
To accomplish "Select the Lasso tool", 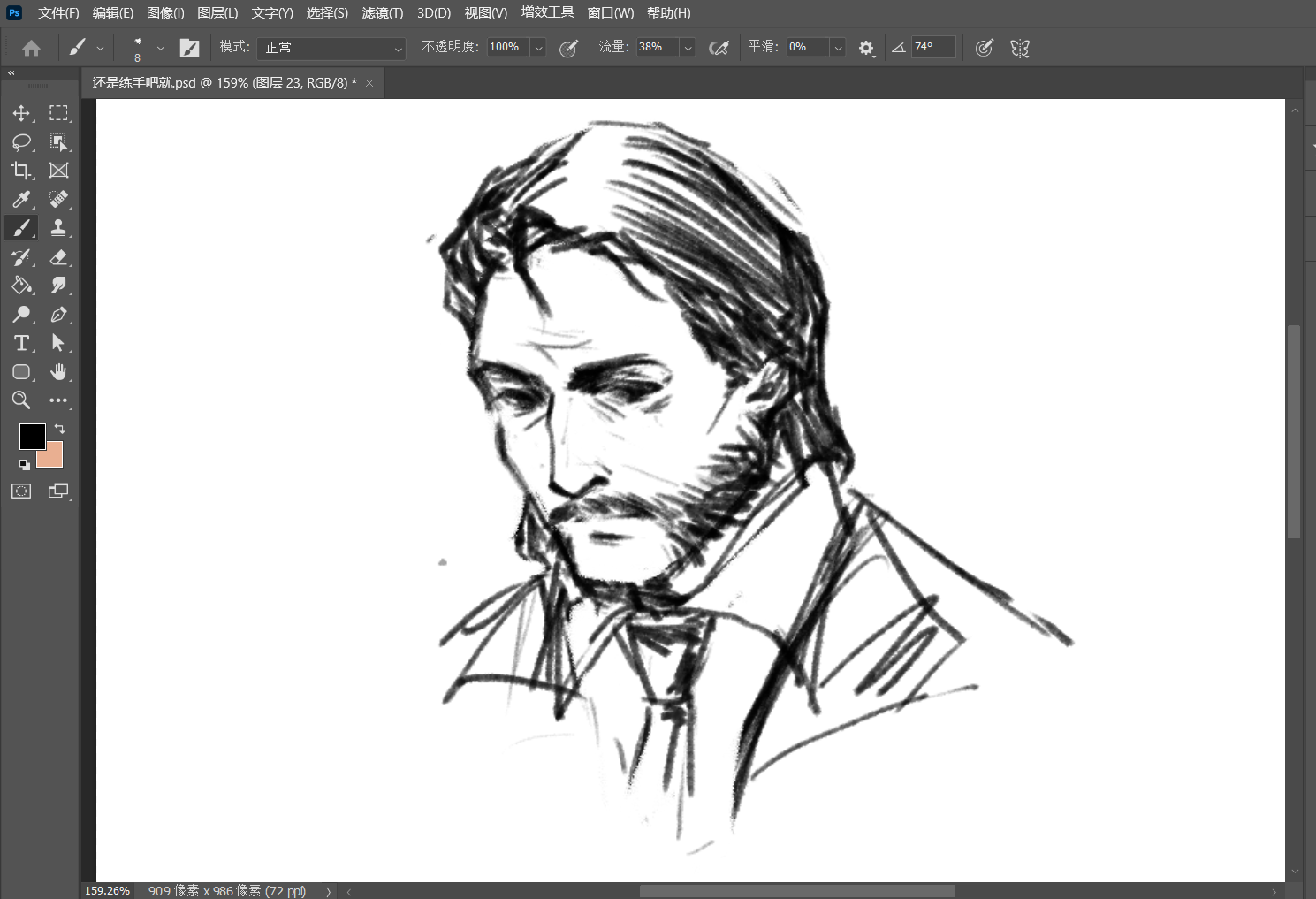I will 21,141.
